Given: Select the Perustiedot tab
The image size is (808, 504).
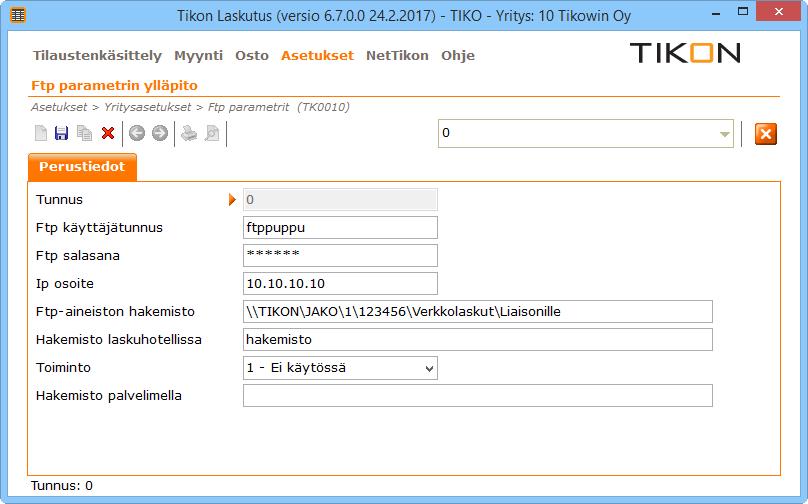Looking at the screenshot, I should coord(82,166).
